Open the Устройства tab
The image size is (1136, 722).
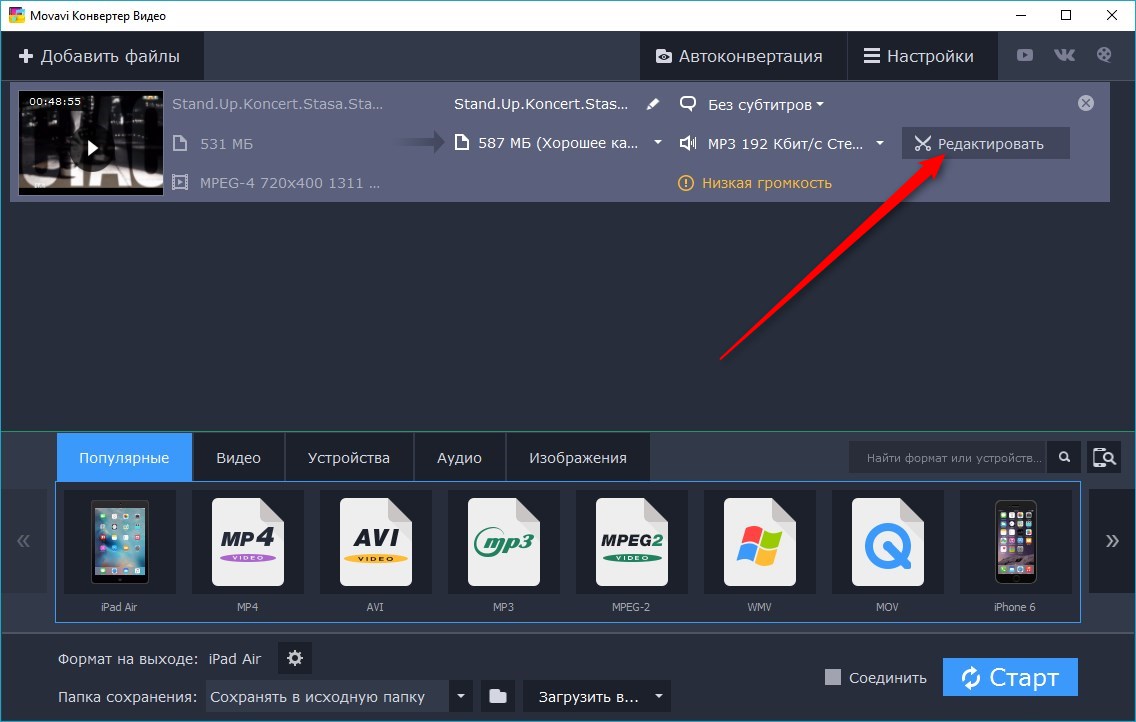coord(348,458)
